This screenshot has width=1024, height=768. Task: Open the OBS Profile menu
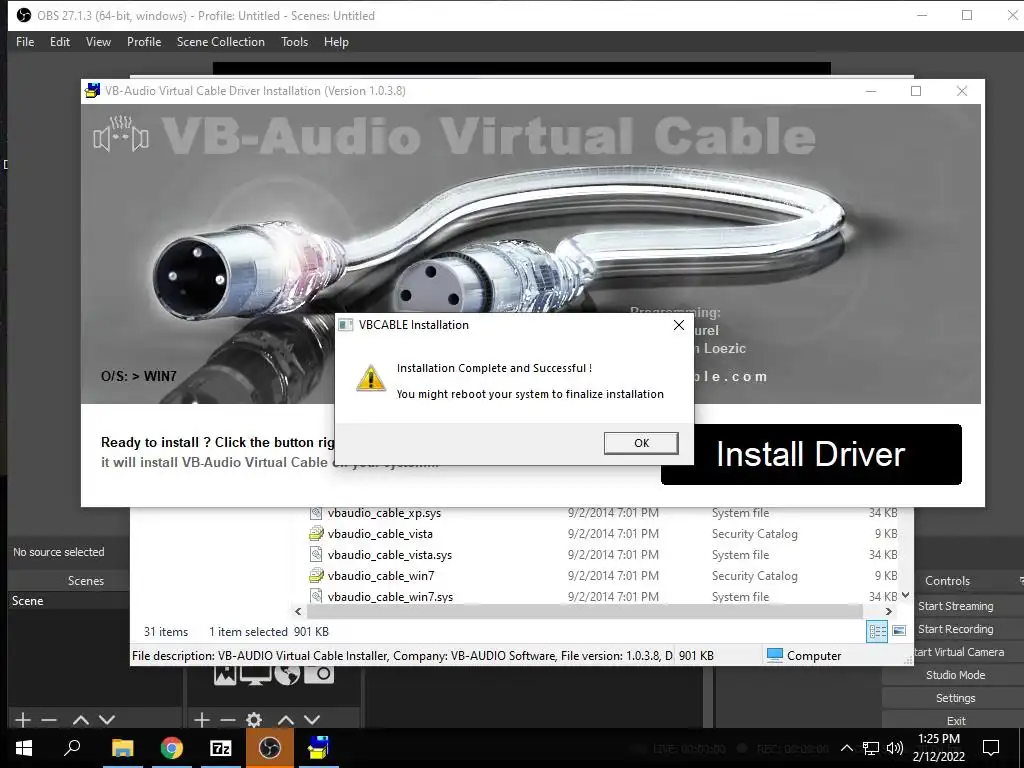point(144,42)
